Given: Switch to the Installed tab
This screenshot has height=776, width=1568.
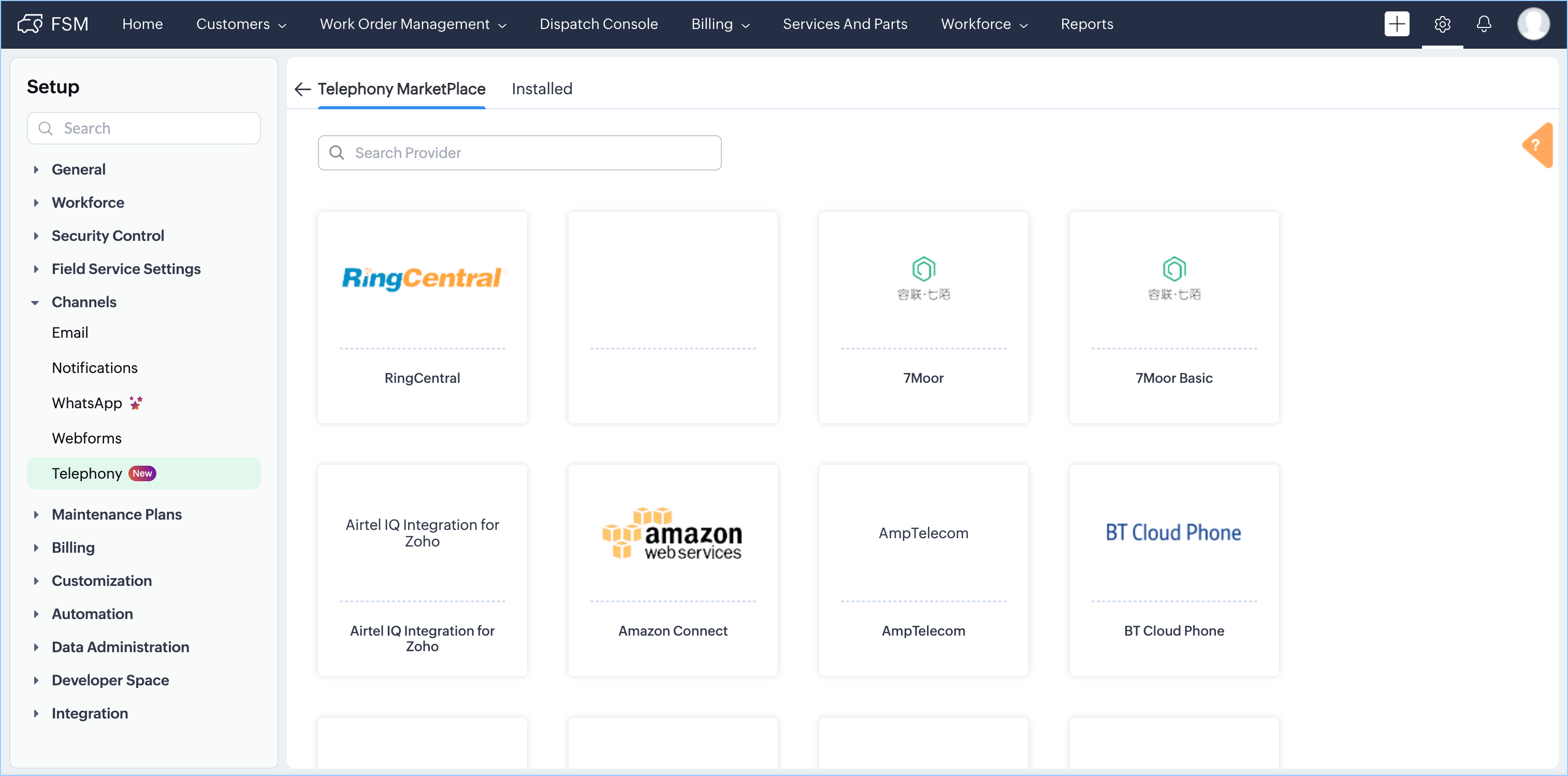Looking at the screenshot, I should click(x=542, y=89).
